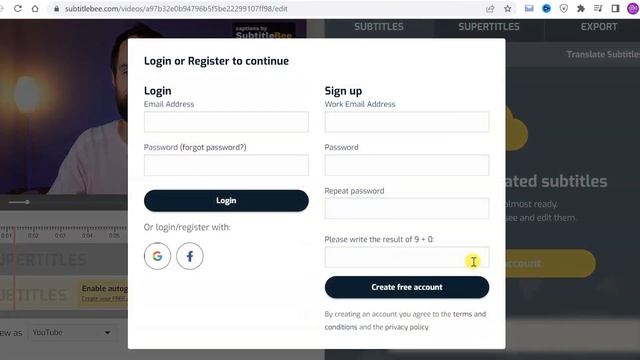This screenshot has height=360, width=640.
Task: Expand the YouTube view-as dropdown
Action: pyautogui.click(x=72, y=333)
